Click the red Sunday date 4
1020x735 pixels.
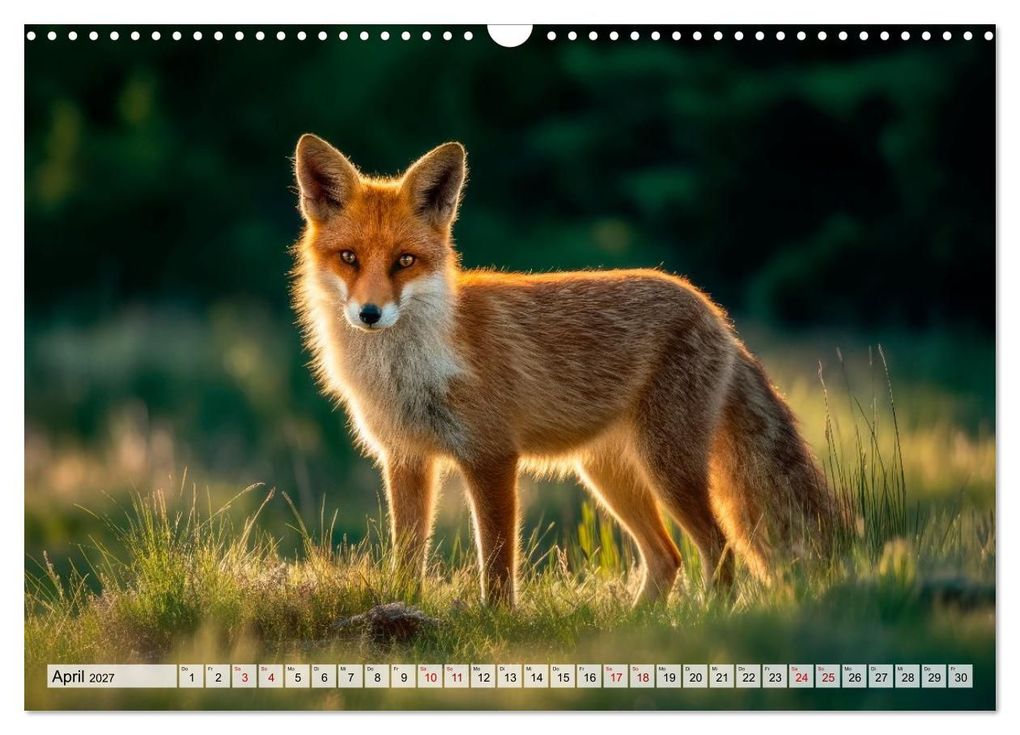coord(271,676)
